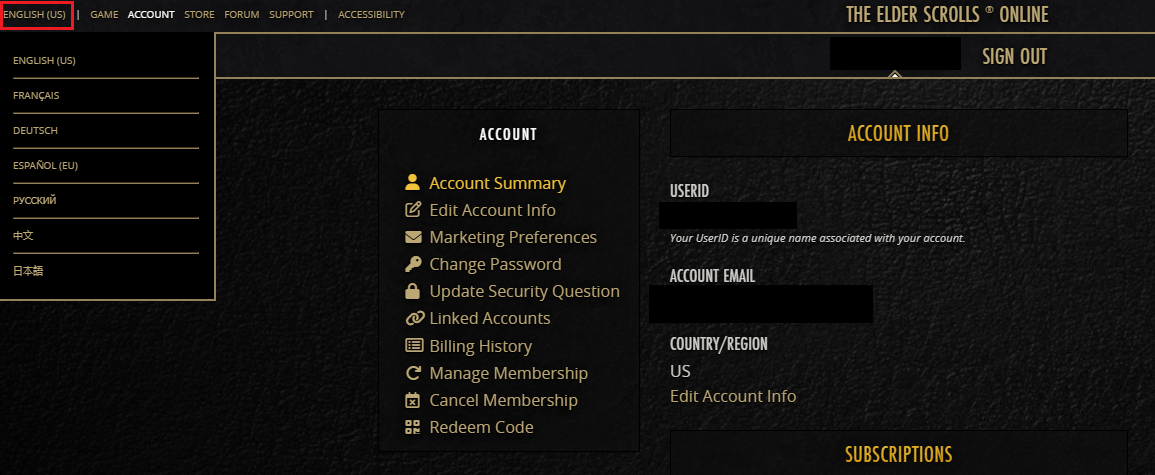Select Español (EU) from language list
The image size is (1155, 475).
[x=46, y=166]
